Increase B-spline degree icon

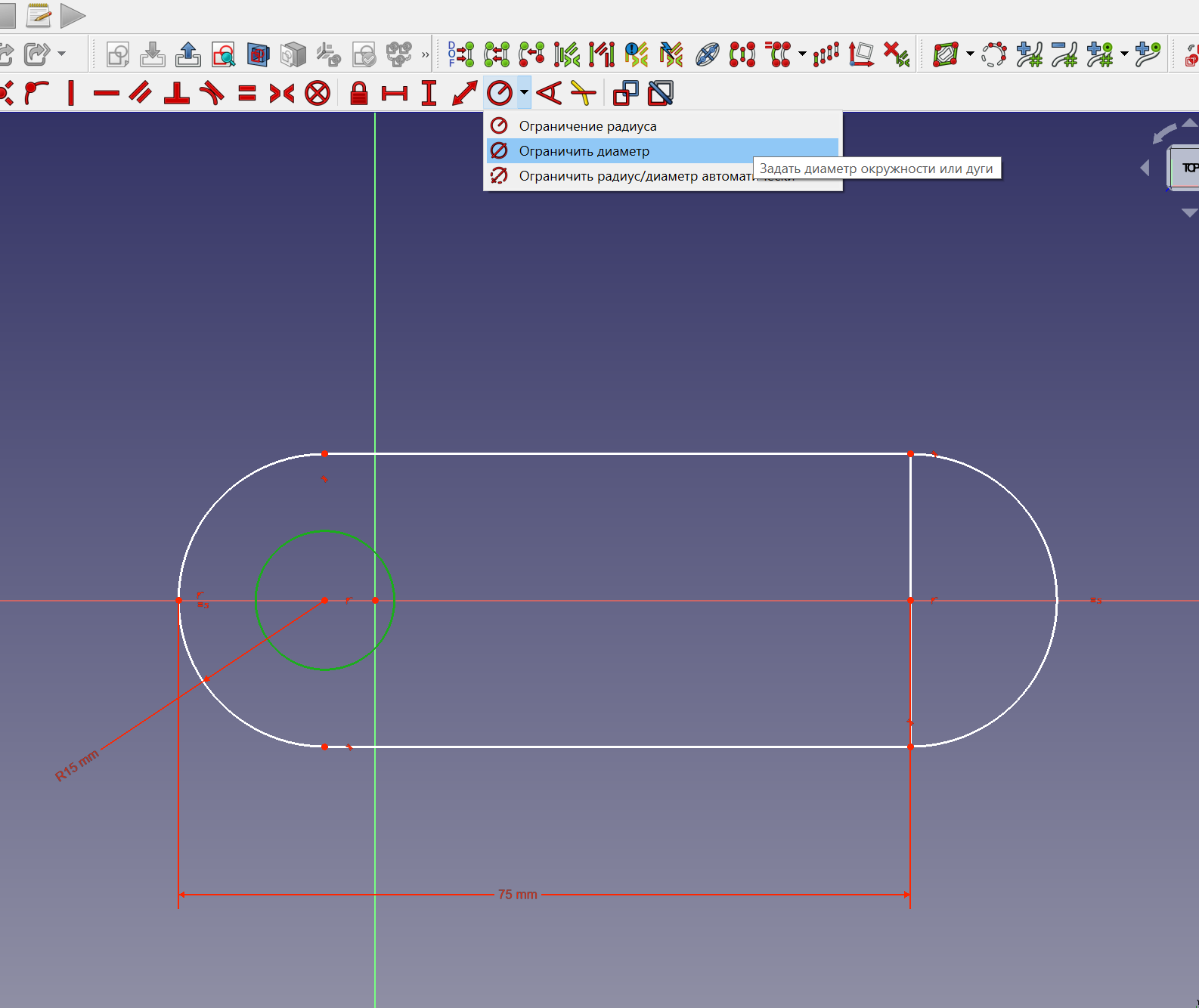(x=1030, y=54)
